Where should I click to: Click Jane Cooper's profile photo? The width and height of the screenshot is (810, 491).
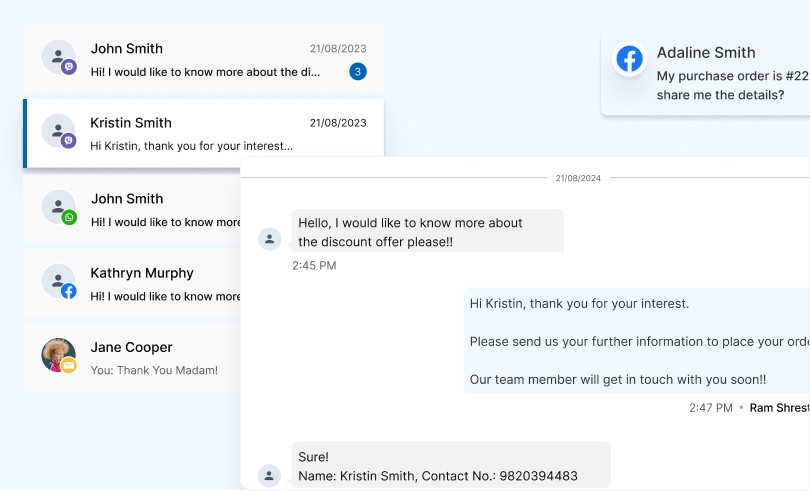pyautogui.click(x=58, y=355)
